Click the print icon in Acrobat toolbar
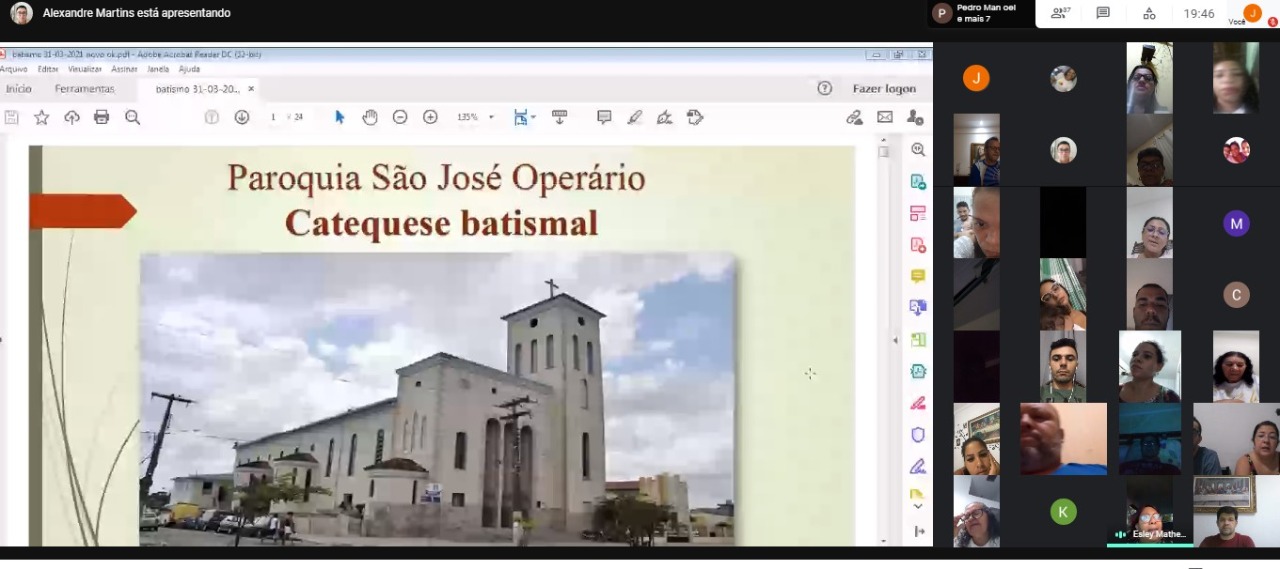Viewport: 1280px width, 569px height. [101, 117]
